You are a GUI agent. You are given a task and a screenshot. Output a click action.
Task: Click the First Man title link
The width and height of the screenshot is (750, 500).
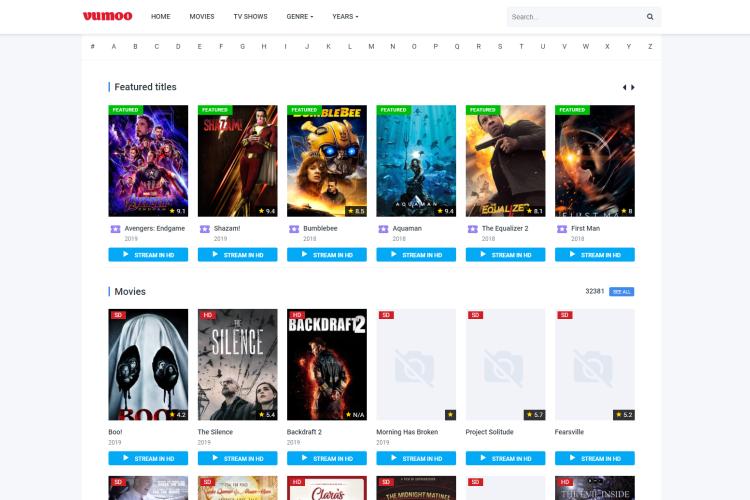pyautogui.click(x=585, y=228)
